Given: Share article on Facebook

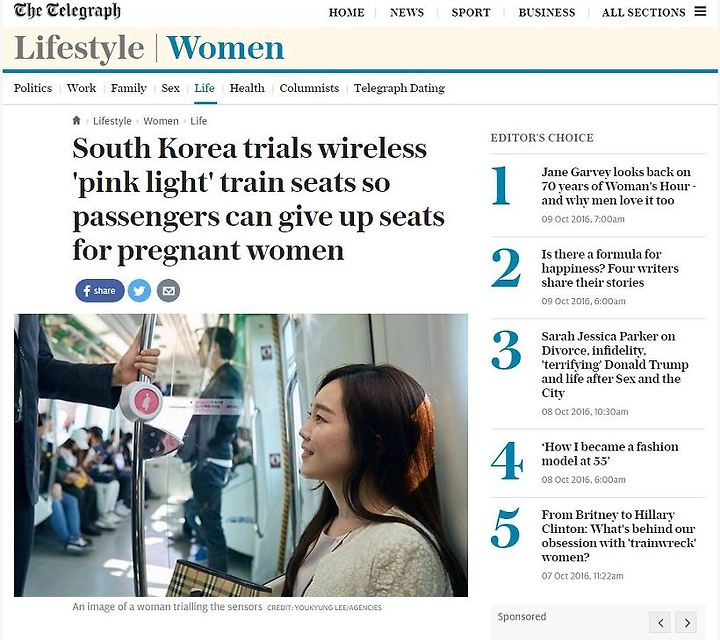Looking at the screenshot, I should pos(100,291).
